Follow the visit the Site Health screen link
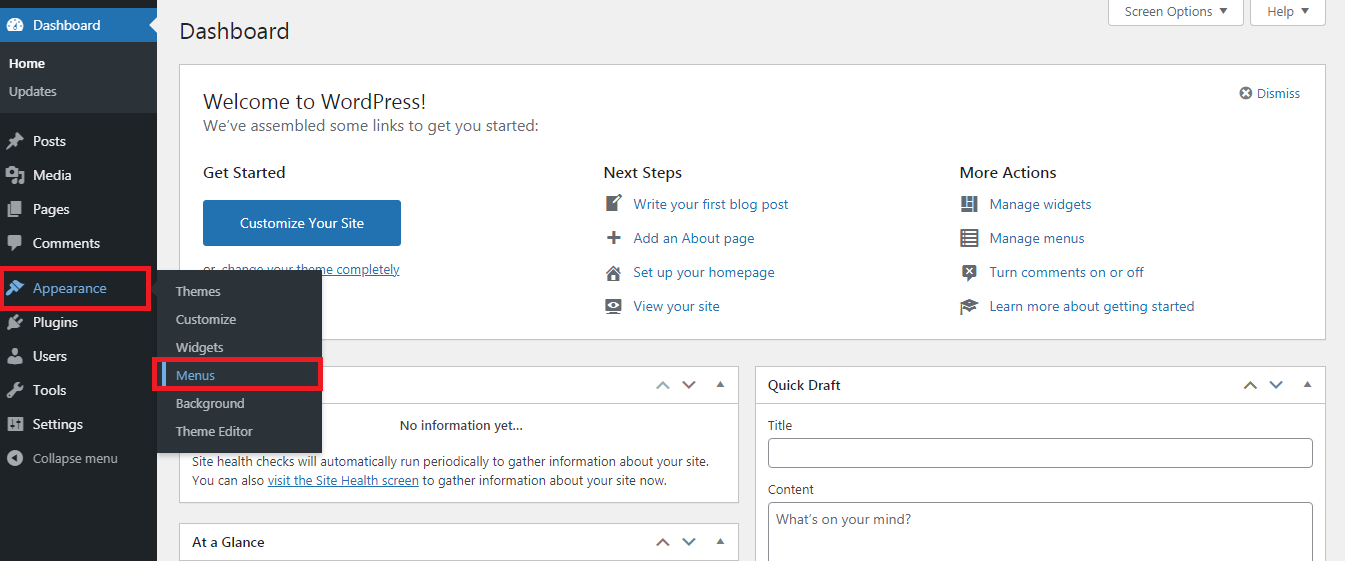The width and height of the screenshot is (1345, 561). pos(343,480)
